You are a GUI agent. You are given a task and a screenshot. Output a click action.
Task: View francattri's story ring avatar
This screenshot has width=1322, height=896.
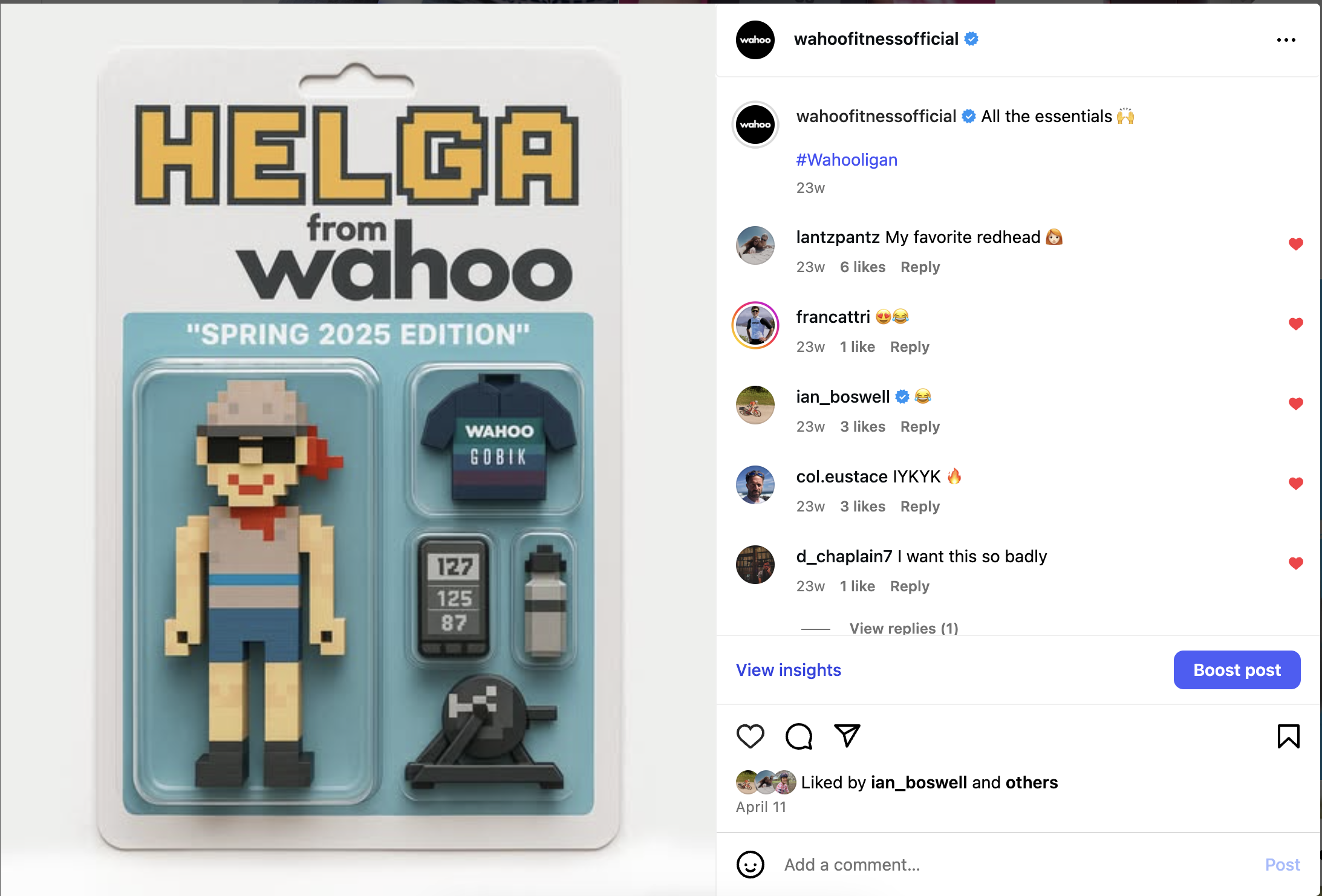(755, 325)
